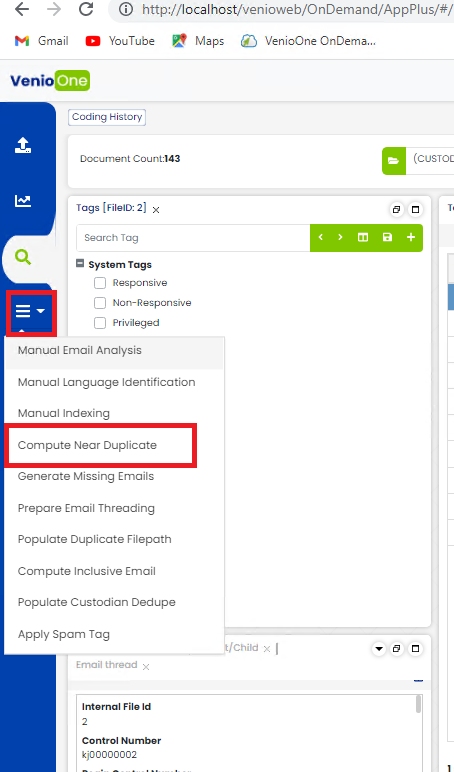Open the analytics chart sidebar icon
Screen dimensions: 454x772
(x=23, y=200)
